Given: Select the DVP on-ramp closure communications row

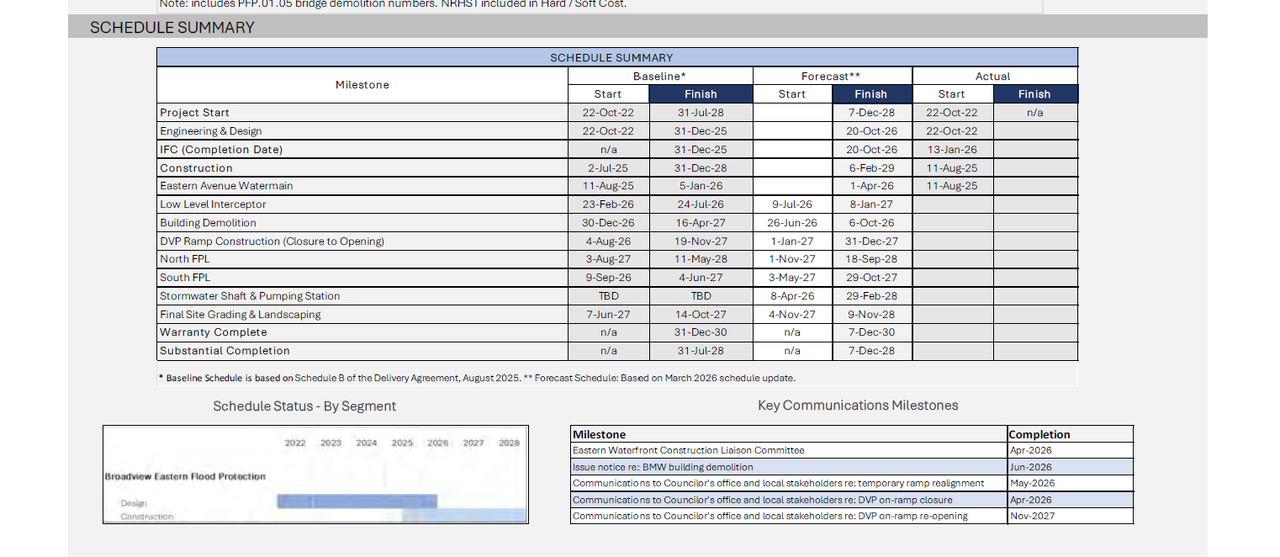Looking at the screenshot, I should [x=789, y=500].
